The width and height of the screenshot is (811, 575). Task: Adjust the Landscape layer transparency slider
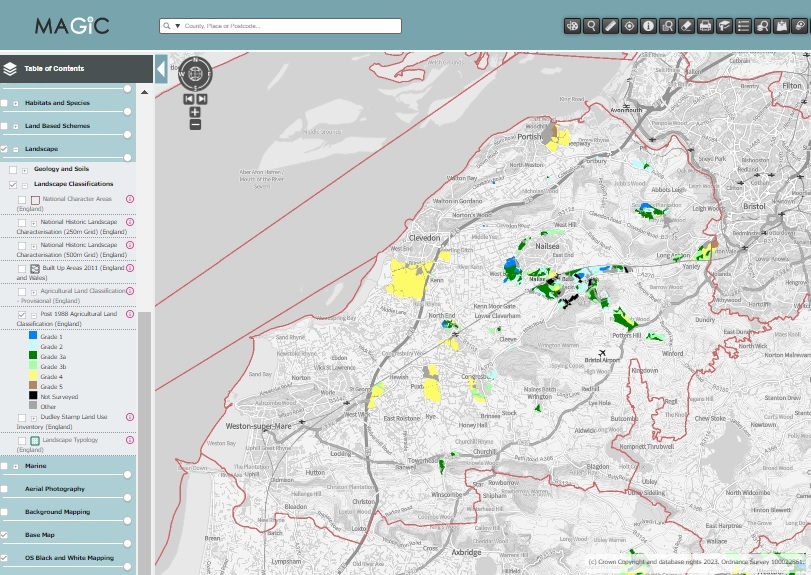tap(127, 157)
